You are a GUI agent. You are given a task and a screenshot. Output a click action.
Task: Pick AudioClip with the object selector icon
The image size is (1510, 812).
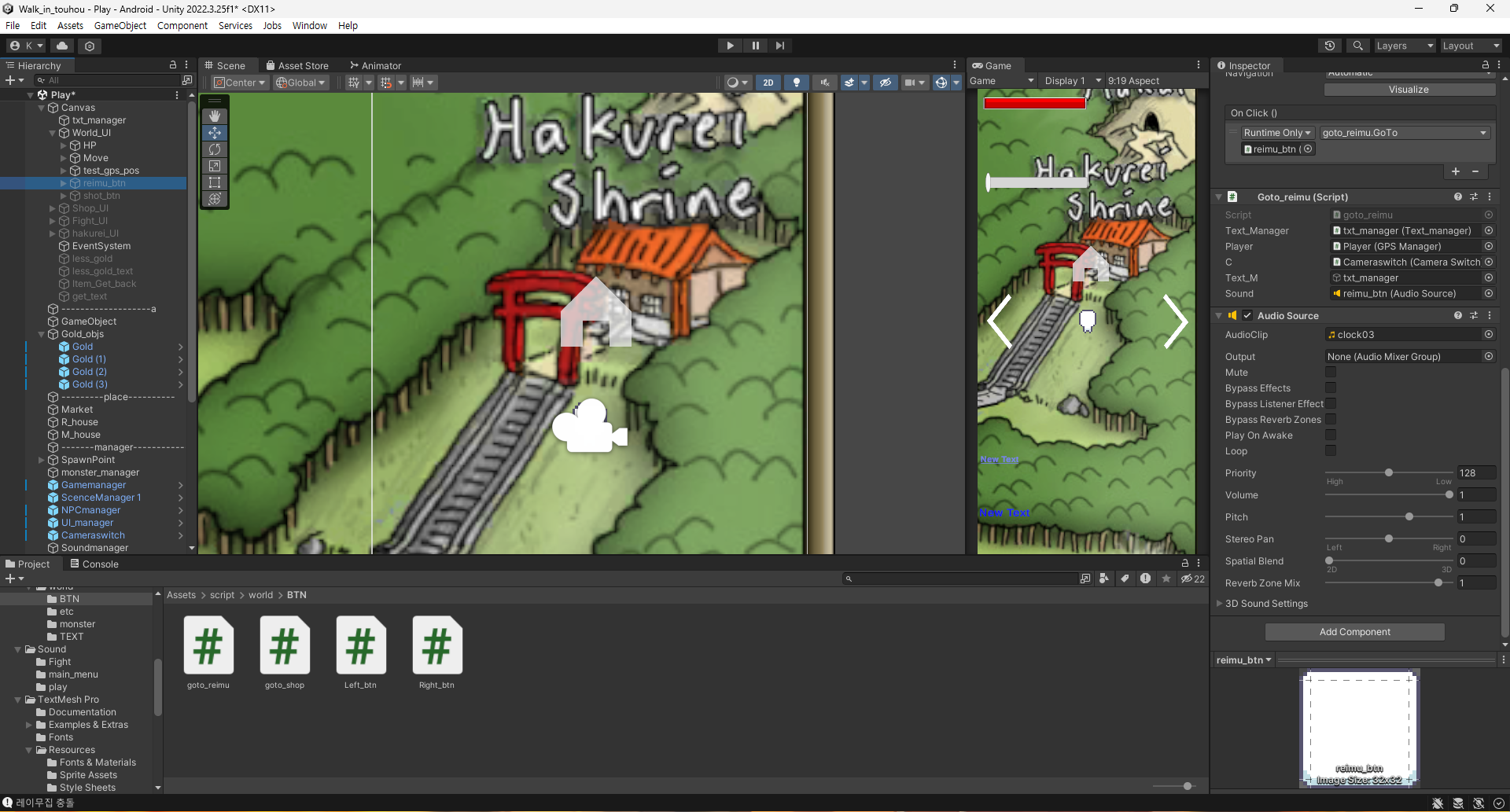pos(1489,334)
